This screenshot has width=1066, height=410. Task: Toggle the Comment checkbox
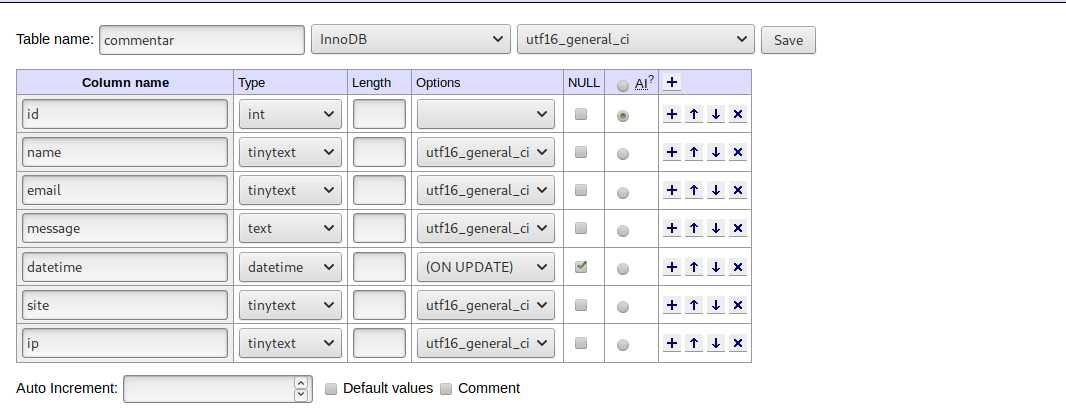click(447, 389)
